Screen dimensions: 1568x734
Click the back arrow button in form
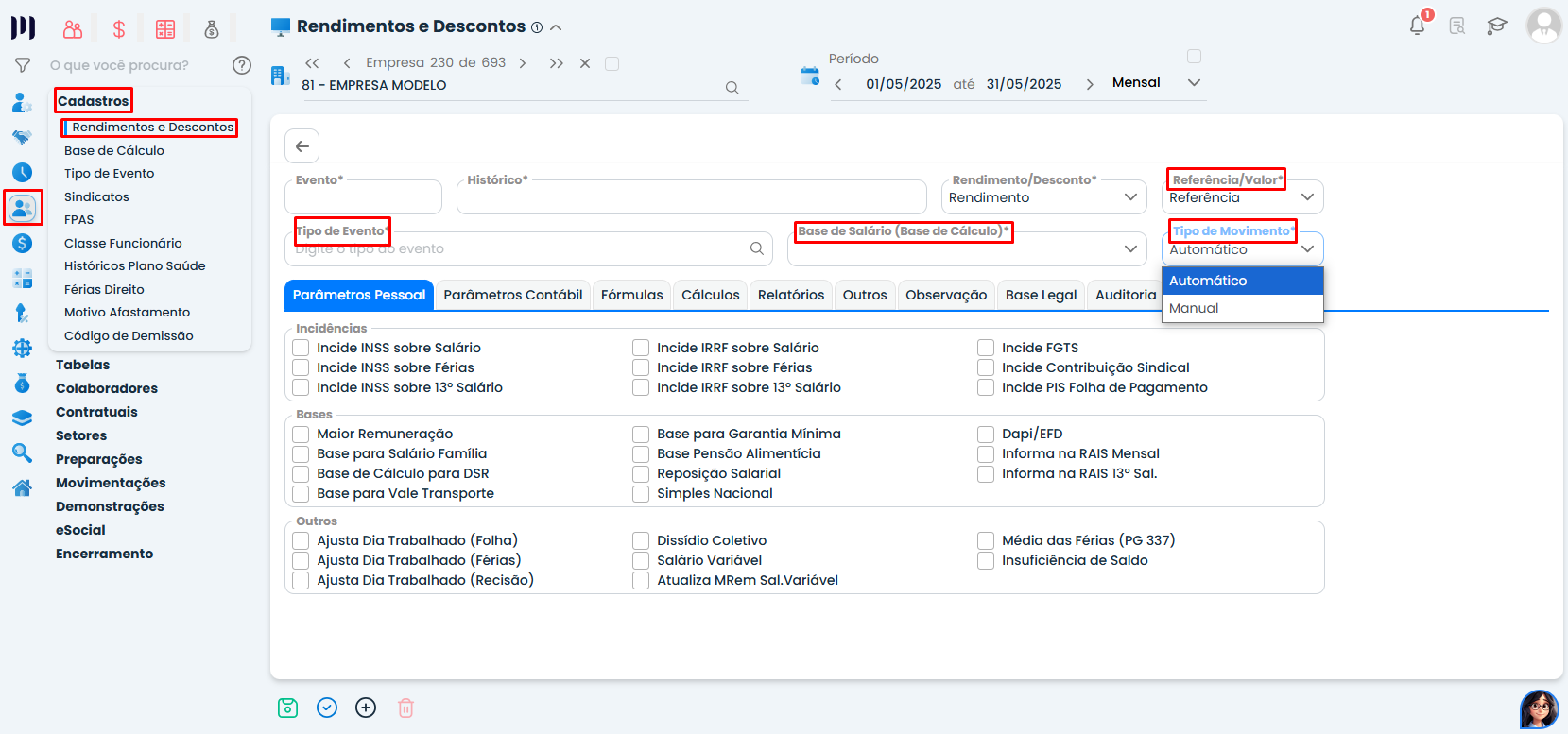coord(302,146)
